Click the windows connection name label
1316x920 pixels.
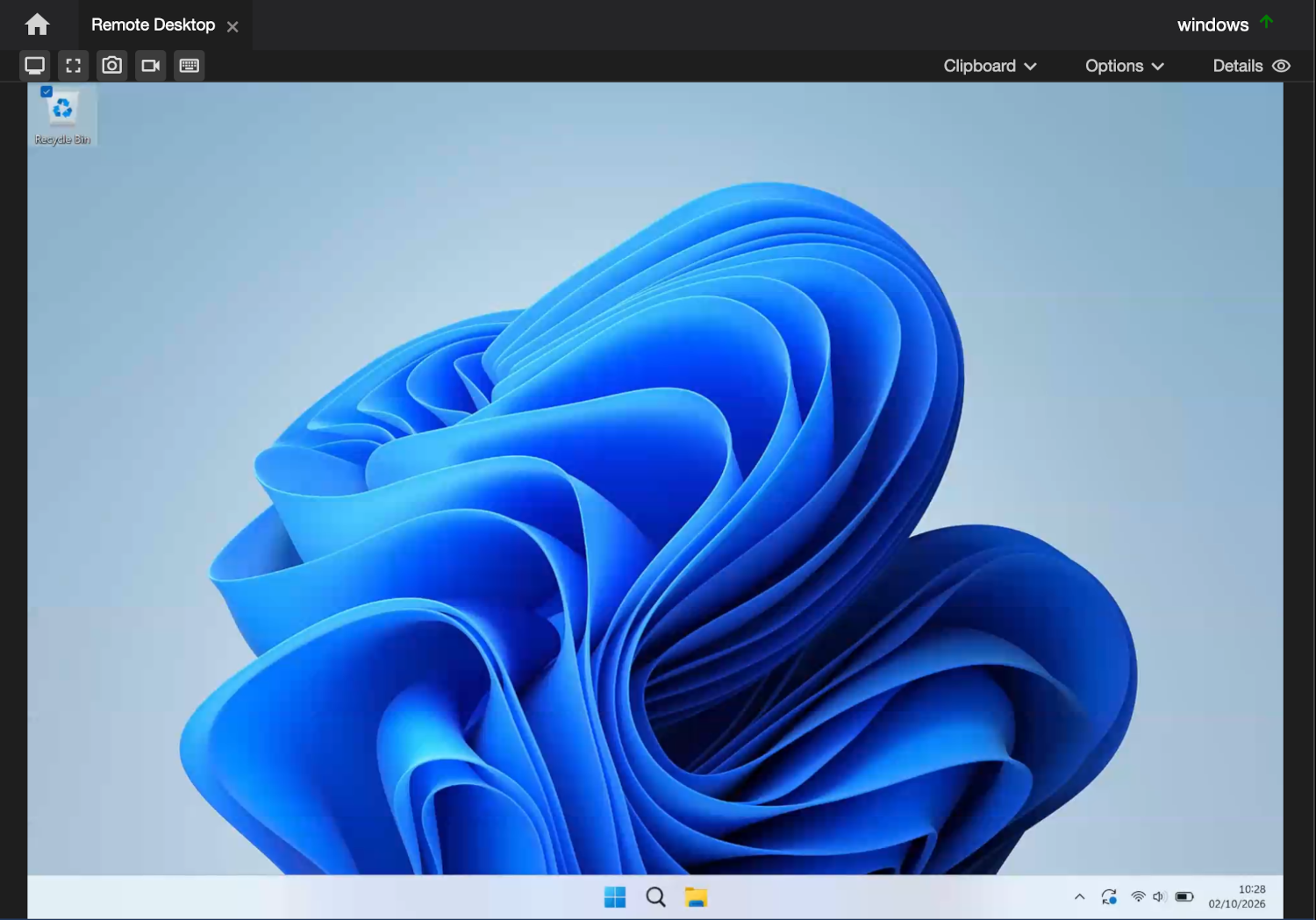(1212, 25)
